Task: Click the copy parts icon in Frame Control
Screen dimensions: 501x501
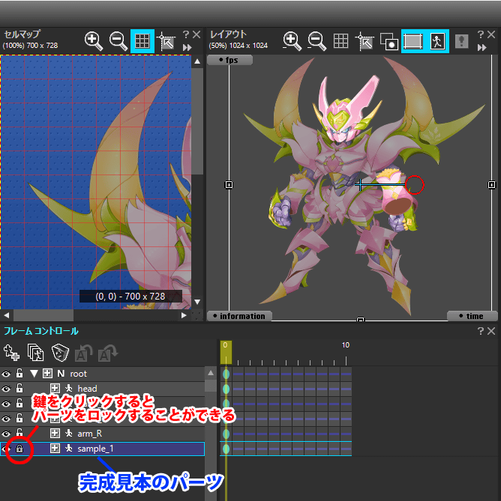Action: pos(35,353)
